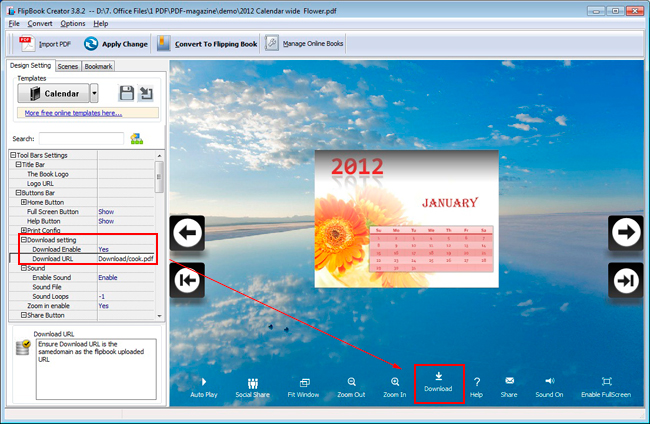Toggle the Download Enable value Yes
The height and width of the screenshot is (424, 650).
tap(104, 249)
